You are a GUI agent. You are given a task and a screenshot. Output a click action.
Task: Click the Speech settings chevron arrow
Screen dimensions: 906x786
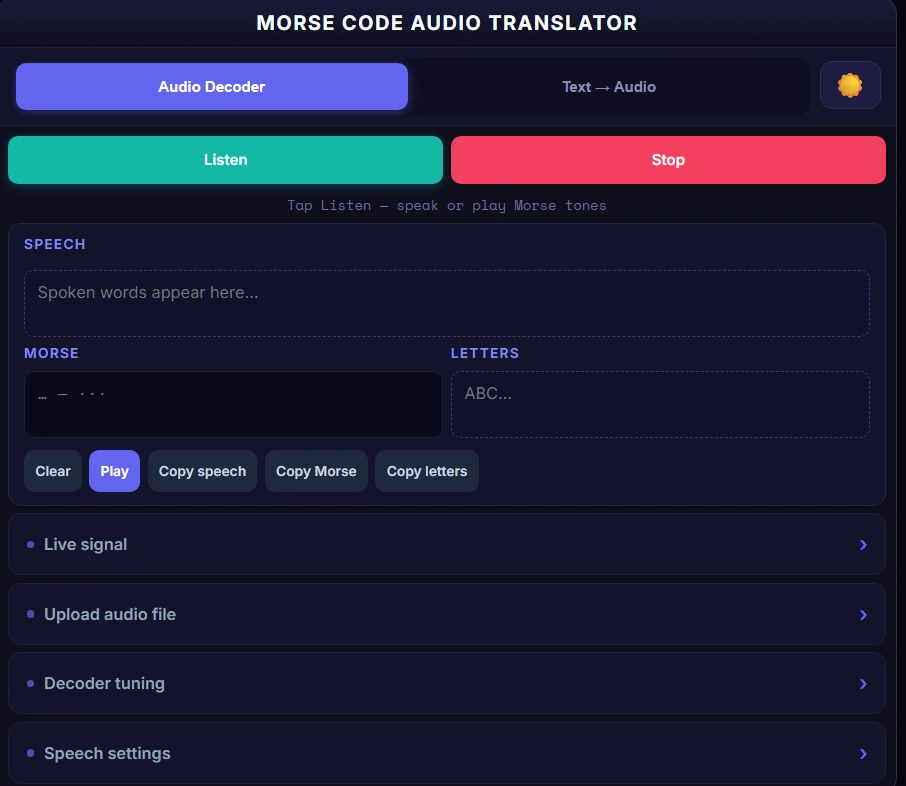click(x=863, y=754)
